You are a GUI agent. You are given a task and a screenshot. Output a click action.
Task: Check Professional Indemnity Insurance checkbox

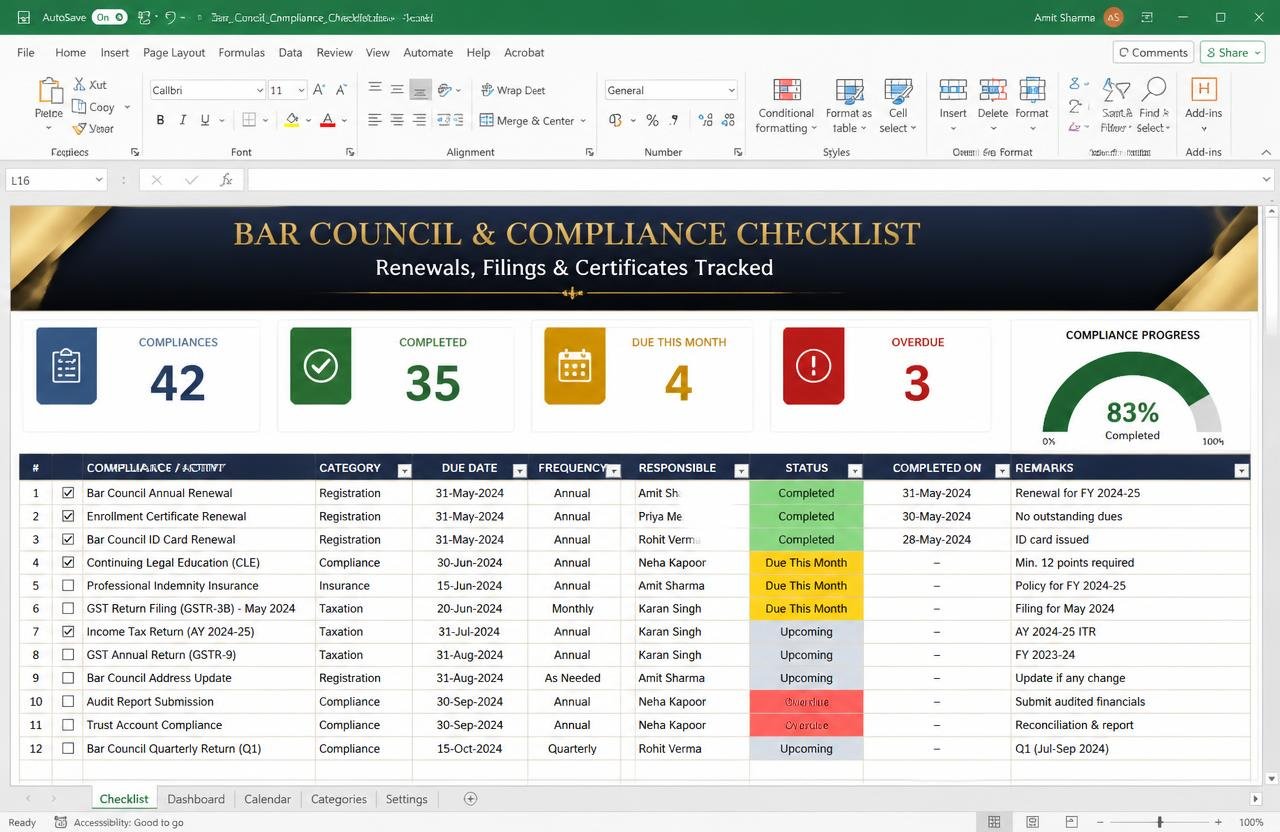coord(68,586)
